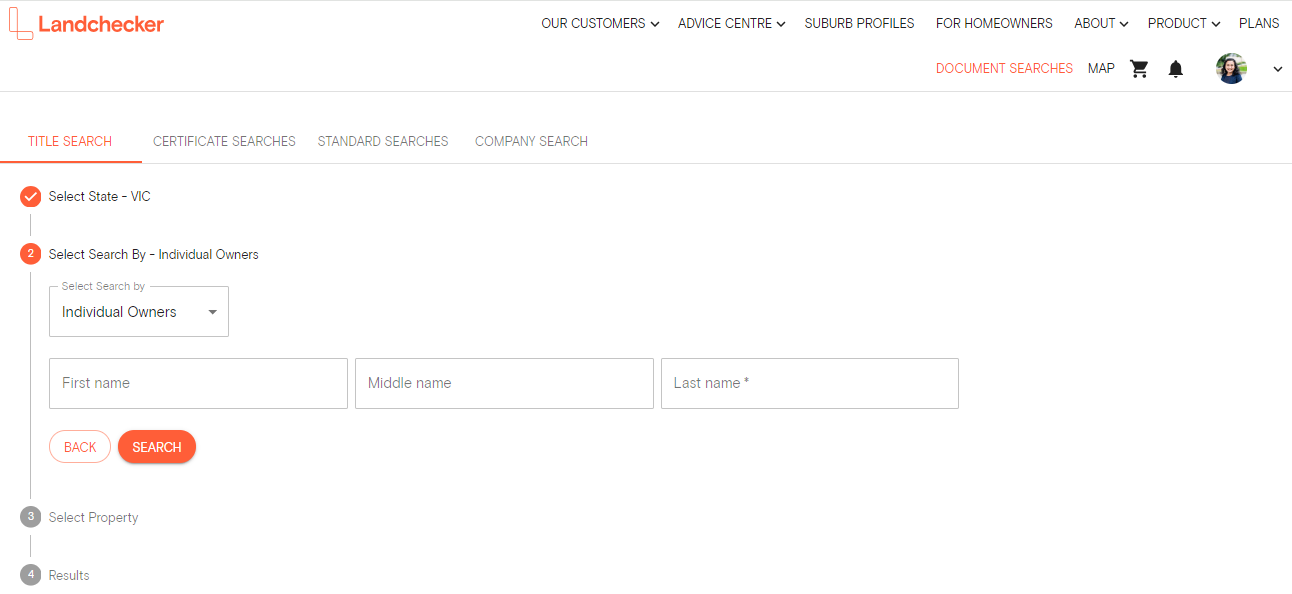
Task: Switch to the Standard Searches tab
Action: click(x=383, y=141)
